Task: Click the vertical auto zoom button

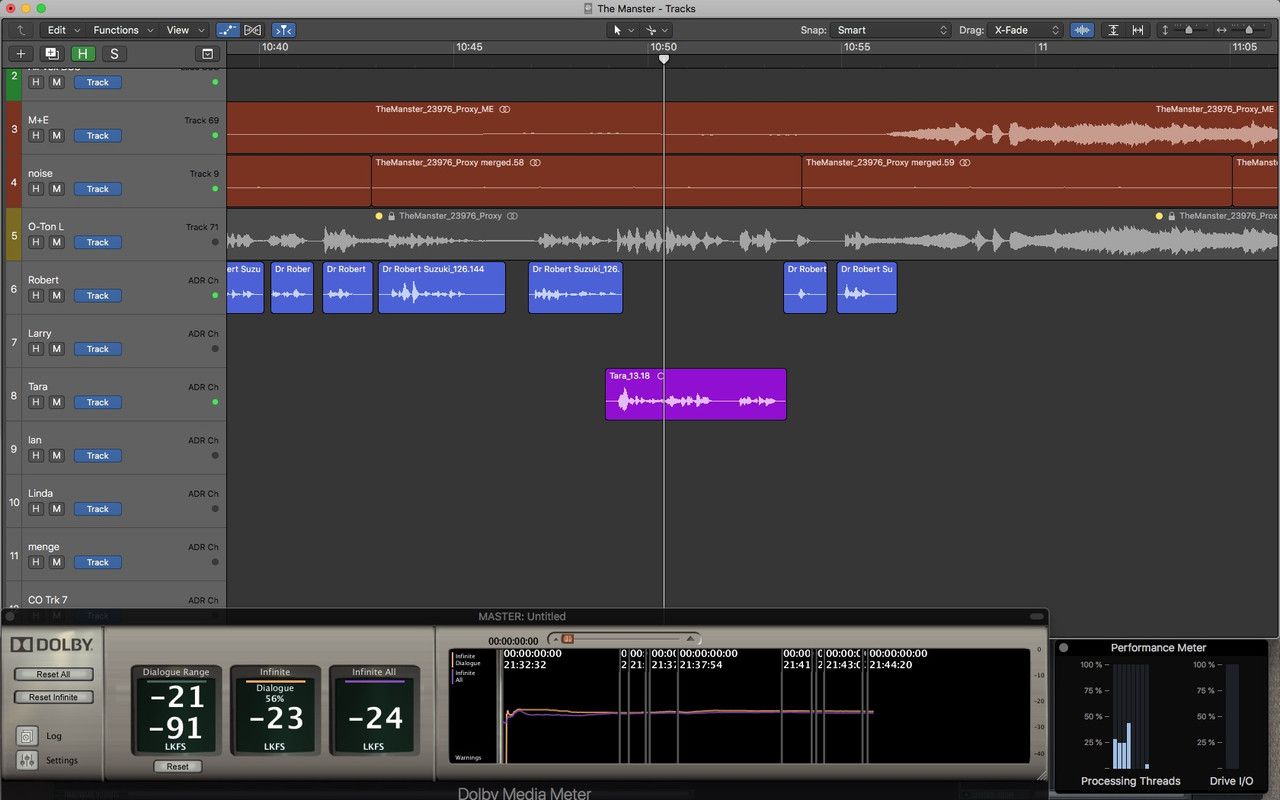Action: tap(1113, 30)
